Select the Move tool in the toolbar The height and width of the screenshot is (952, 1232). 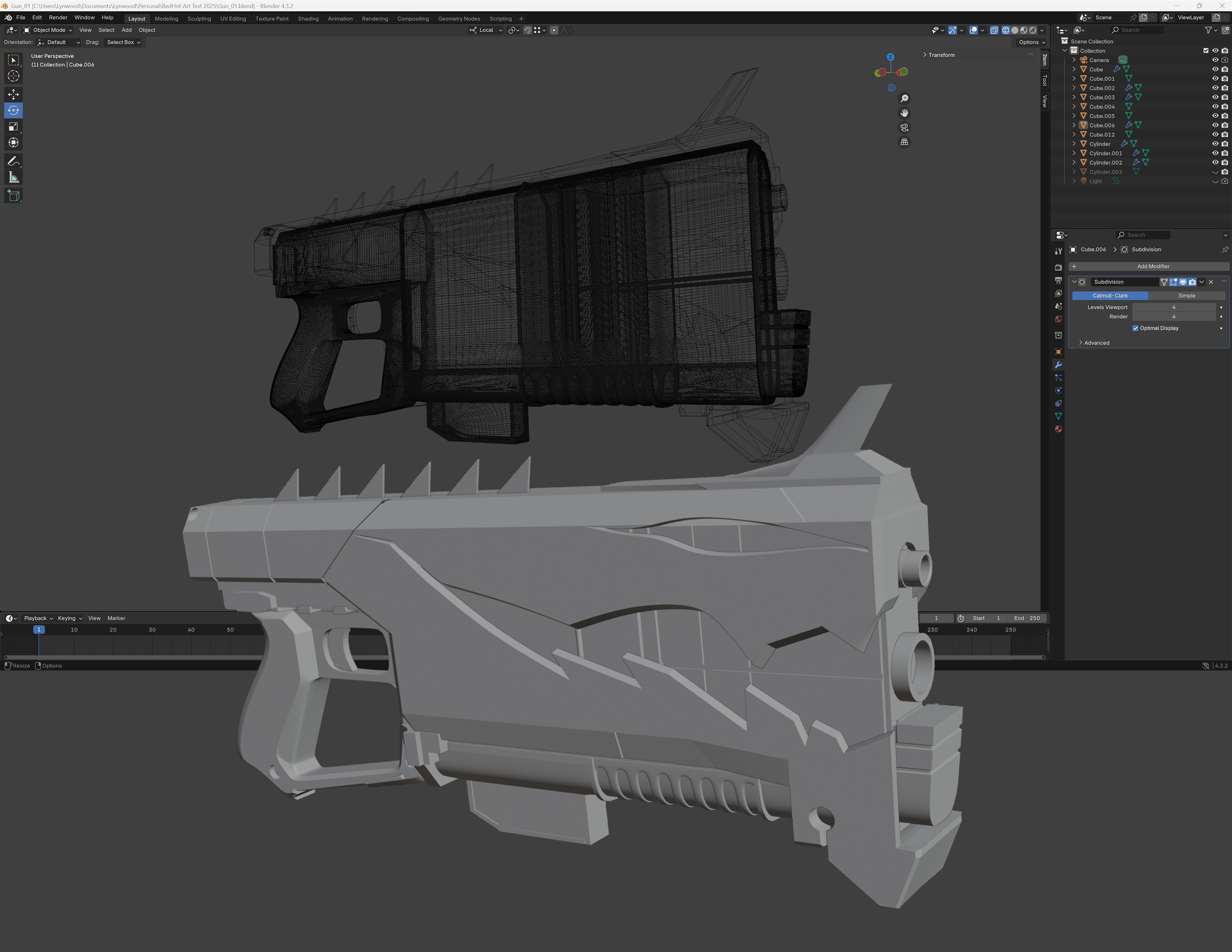click(x=13, y=94)
